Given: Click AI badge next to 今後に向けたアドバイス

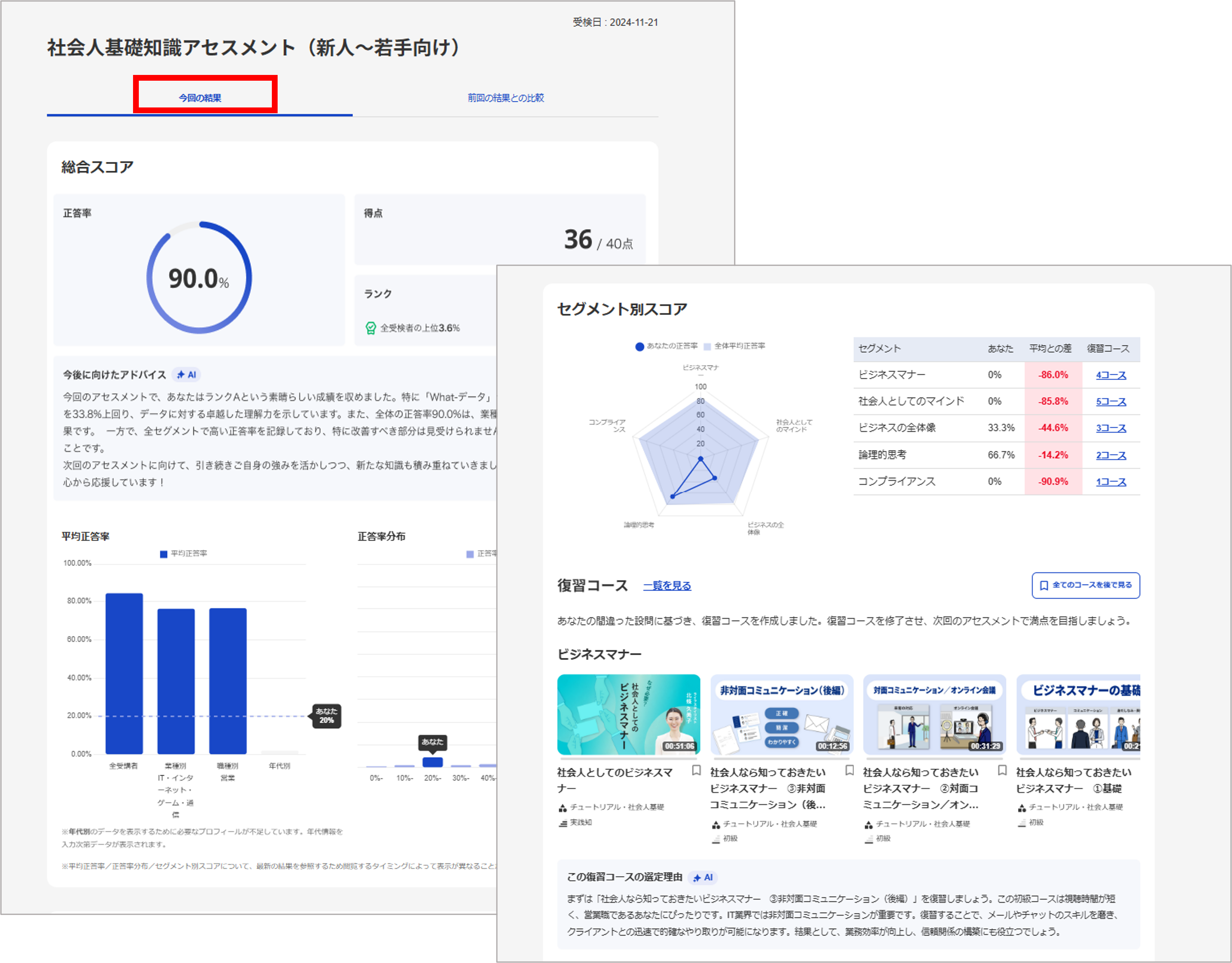Looking at the screenshot, I should 186,374.
